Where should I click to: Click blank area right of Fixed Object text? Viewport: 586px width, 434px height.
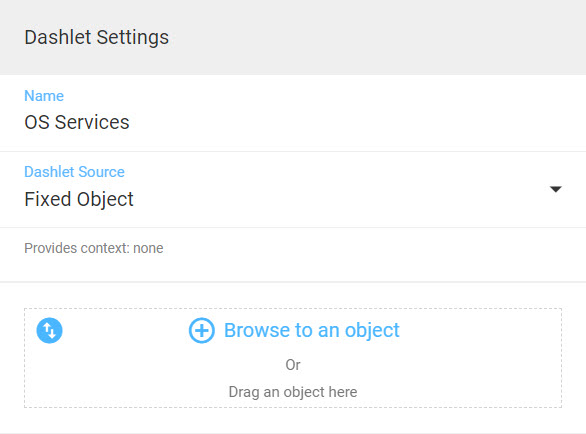tap(336, 199)
